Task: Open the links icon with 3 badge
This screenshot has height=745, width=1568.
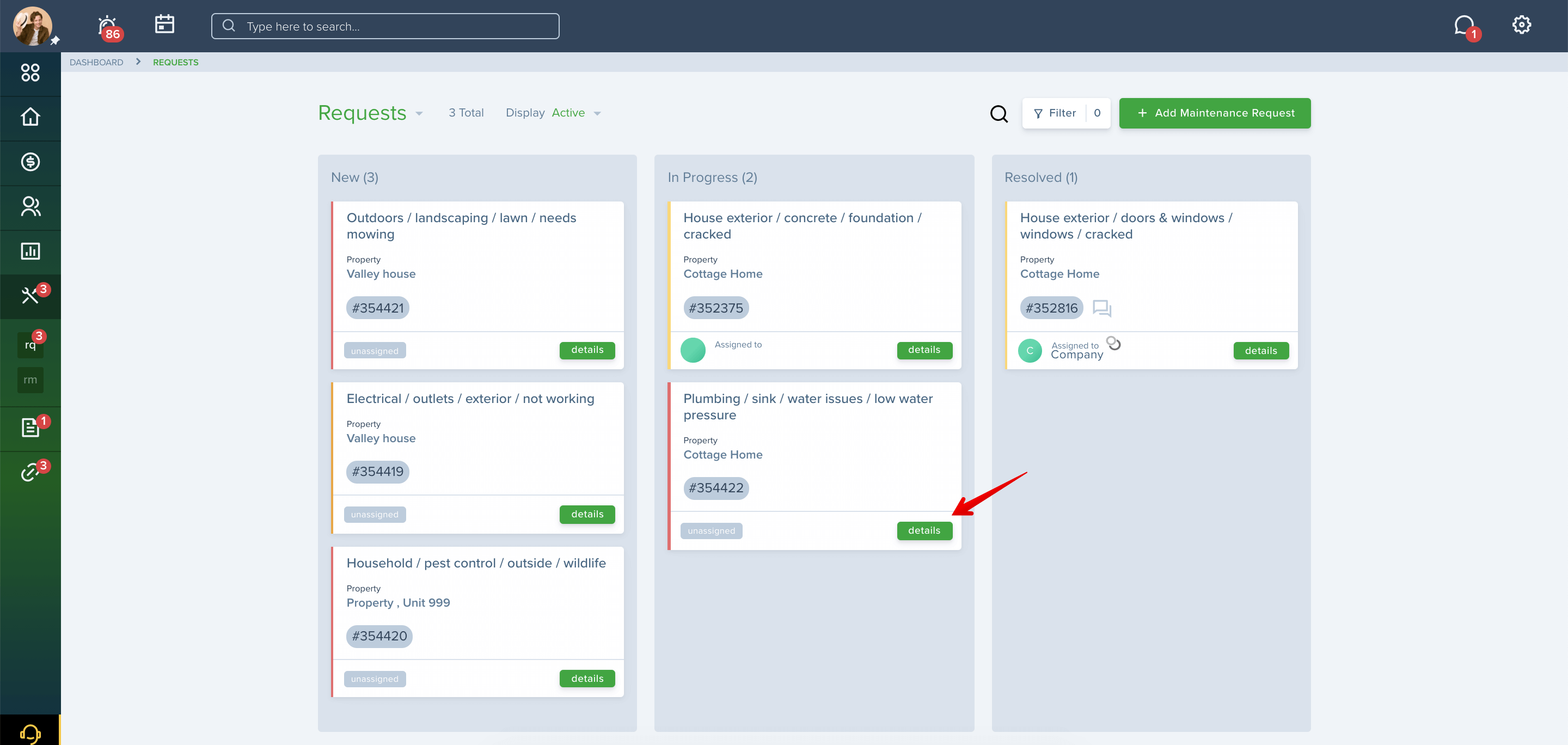Action: (x=30, y=472)
